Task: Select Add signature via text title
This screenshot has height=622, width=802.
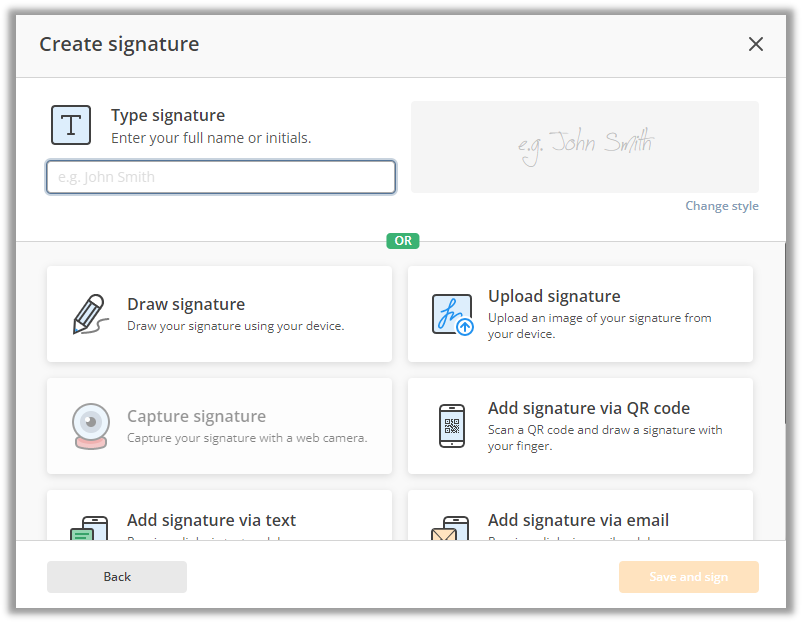Action: pos(211,520)
